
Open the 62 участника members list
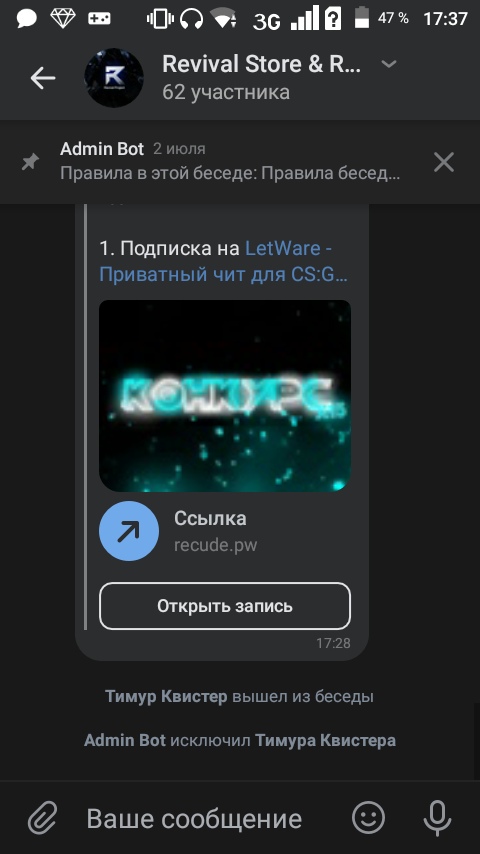point(226,92)
